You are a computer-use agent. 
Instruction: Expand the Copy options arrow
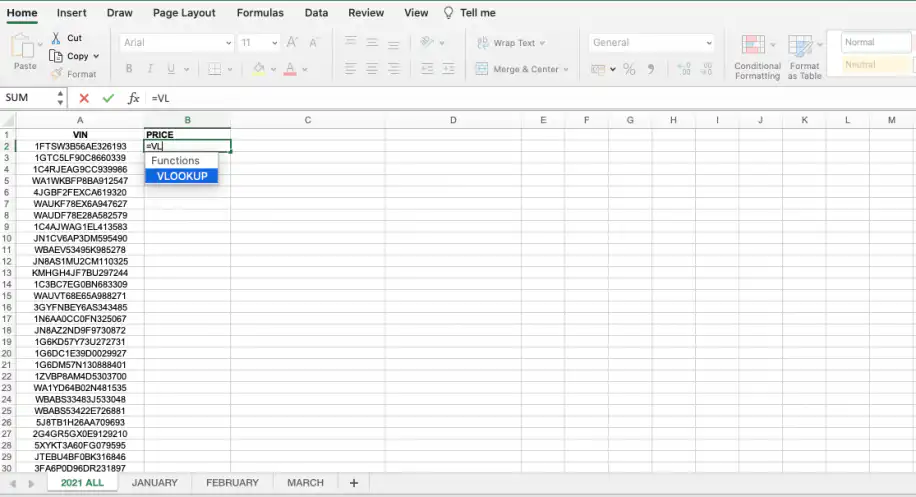pyautogui.click(x=96, y=56)
